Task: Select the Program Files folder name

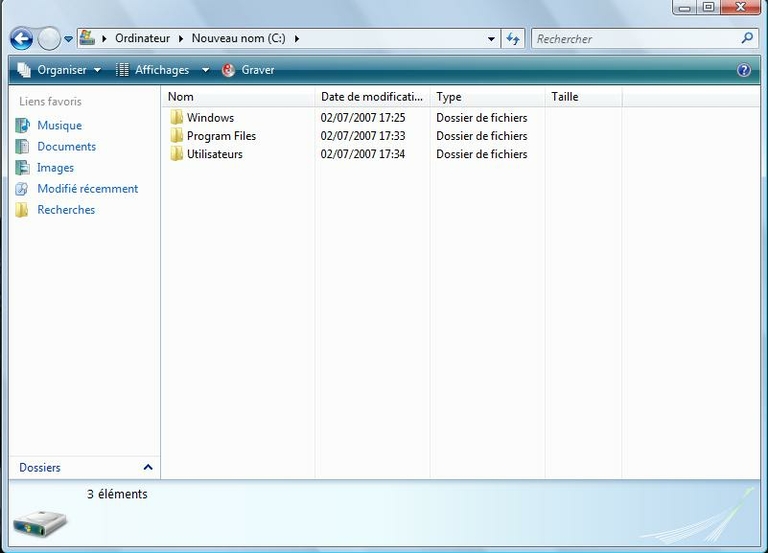Action: (221, 136)
